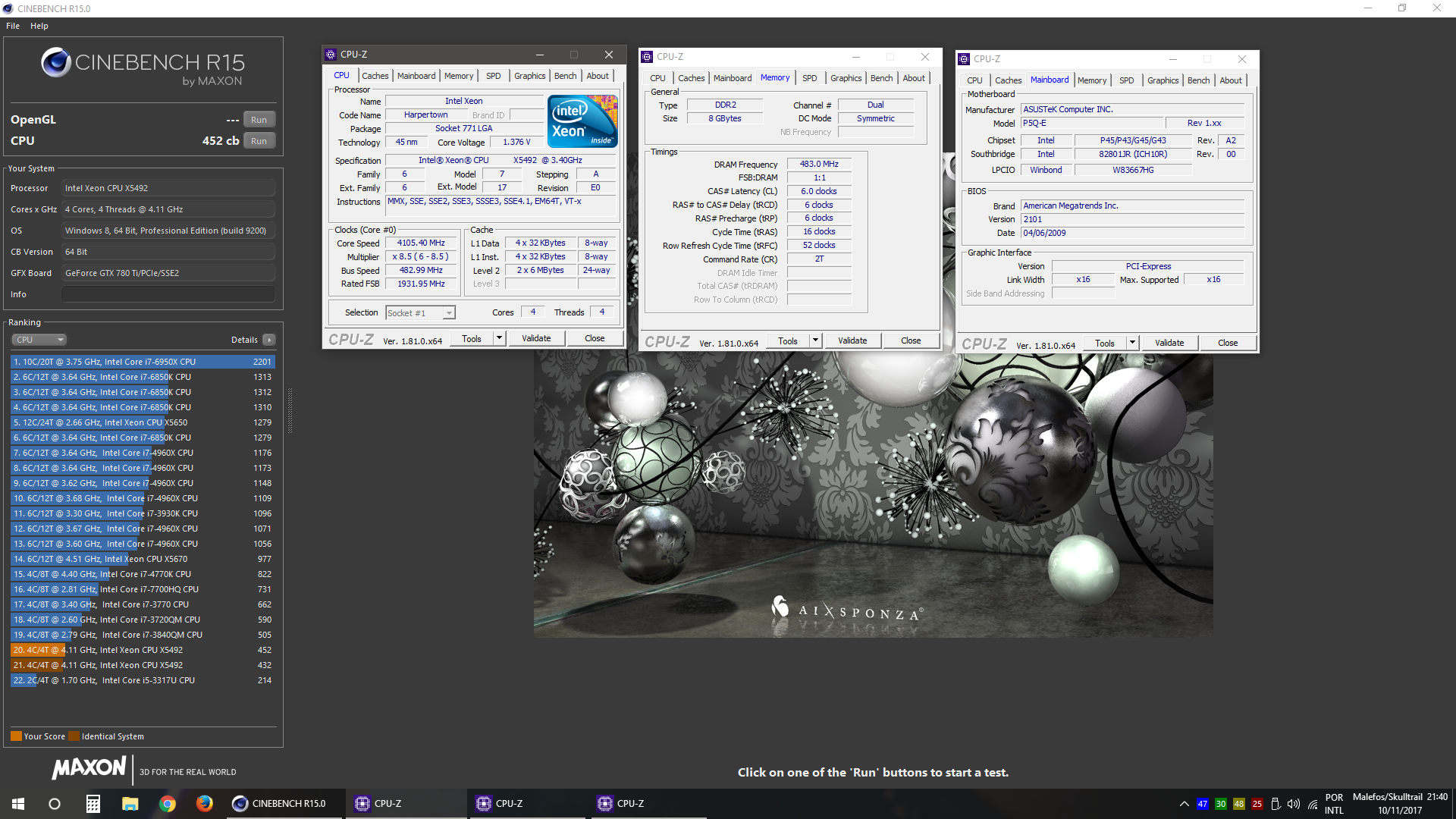
Task: Select ranking row i5-3317U CPU
Action: pyautogui.click(x=143, y=680)
